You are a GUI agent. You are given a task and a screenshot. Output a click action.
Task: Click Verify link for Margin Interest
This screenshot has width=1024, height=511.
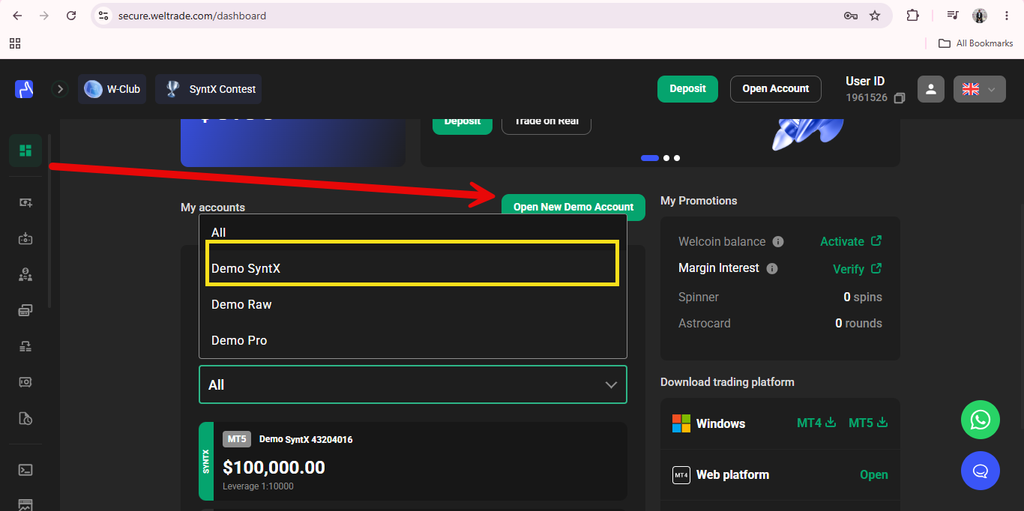pos(857,269)
